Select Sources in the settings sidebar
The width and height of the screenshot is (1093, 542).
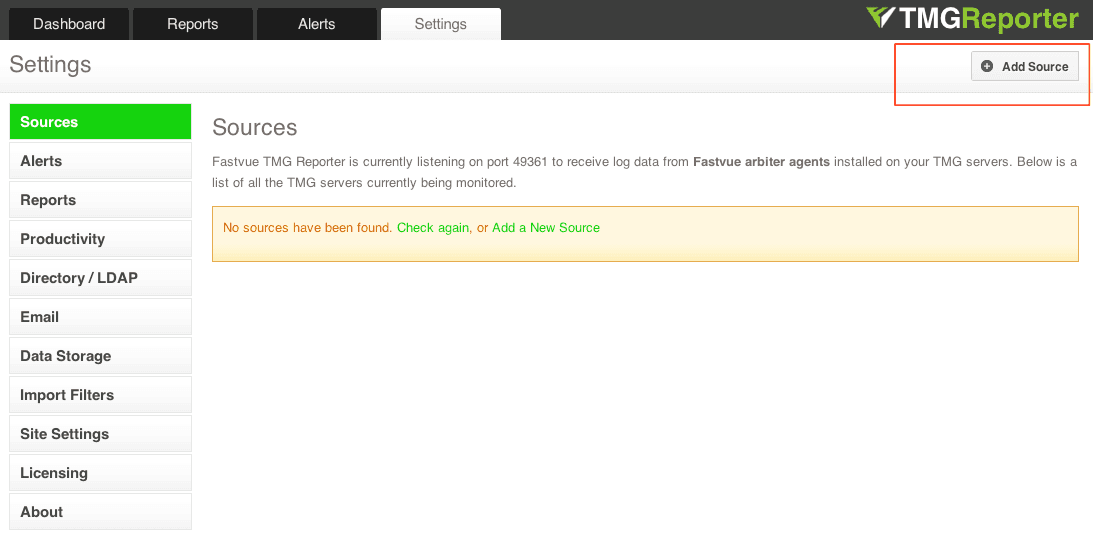(x=100, y=122)
